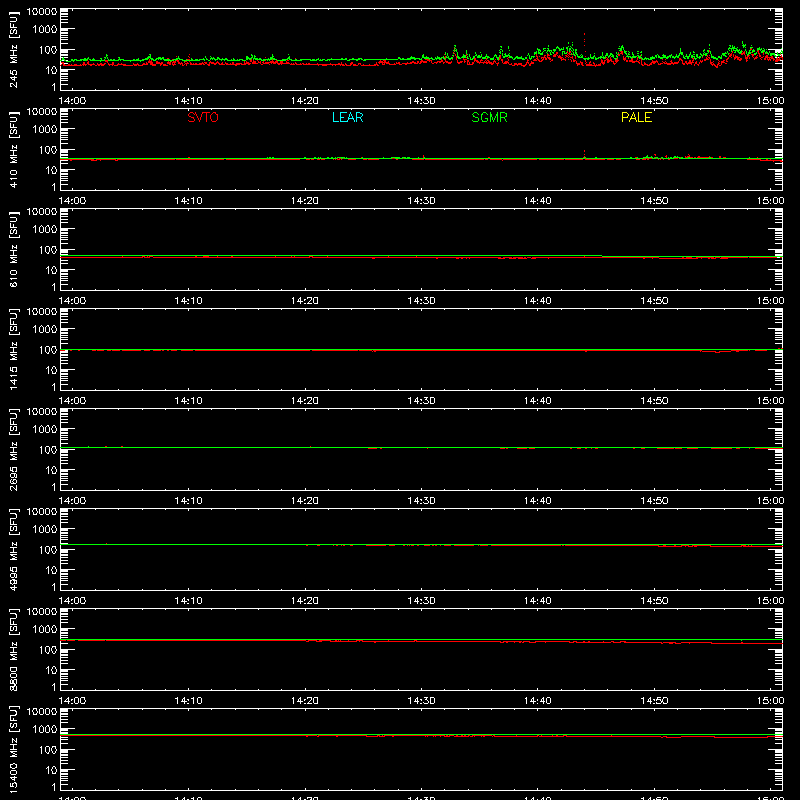Click the 1000 y-axis value of the 8800 MHz plot
The height and width of the screenshot is (800, 800).
pos(45,630)
